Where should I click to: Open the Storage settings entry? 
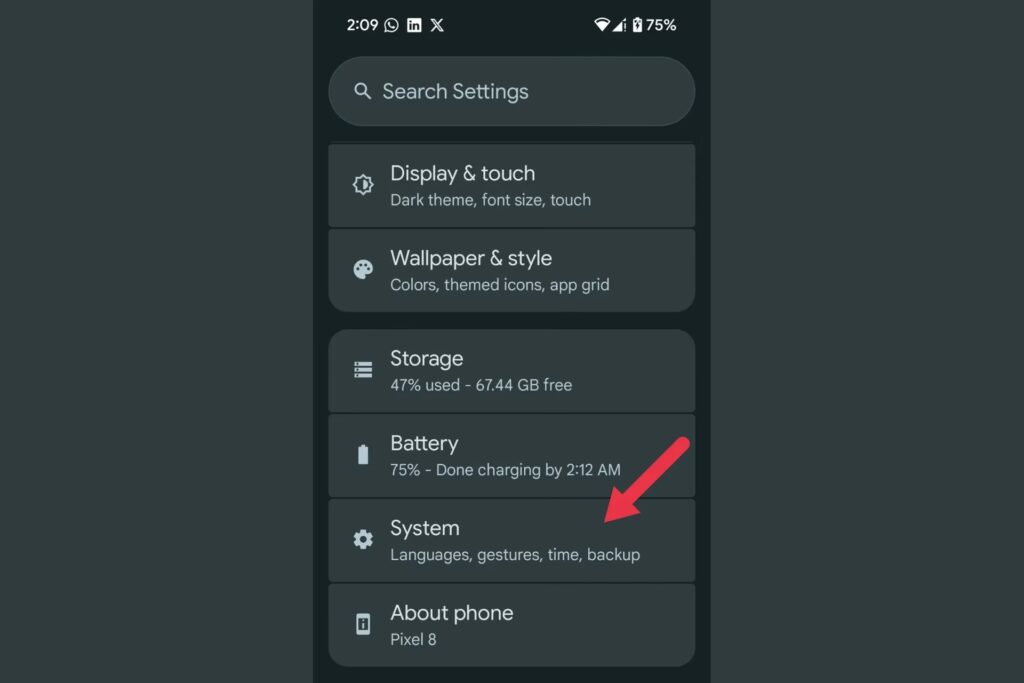[511, 371]
